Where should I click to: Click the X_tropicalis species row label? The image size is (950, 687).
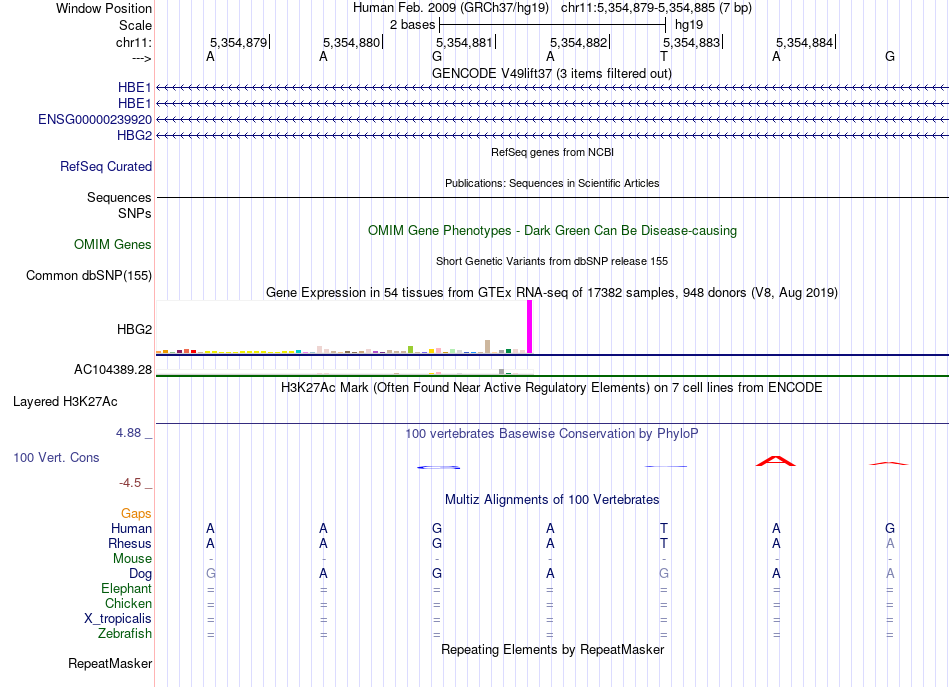[x=118, y=619]
